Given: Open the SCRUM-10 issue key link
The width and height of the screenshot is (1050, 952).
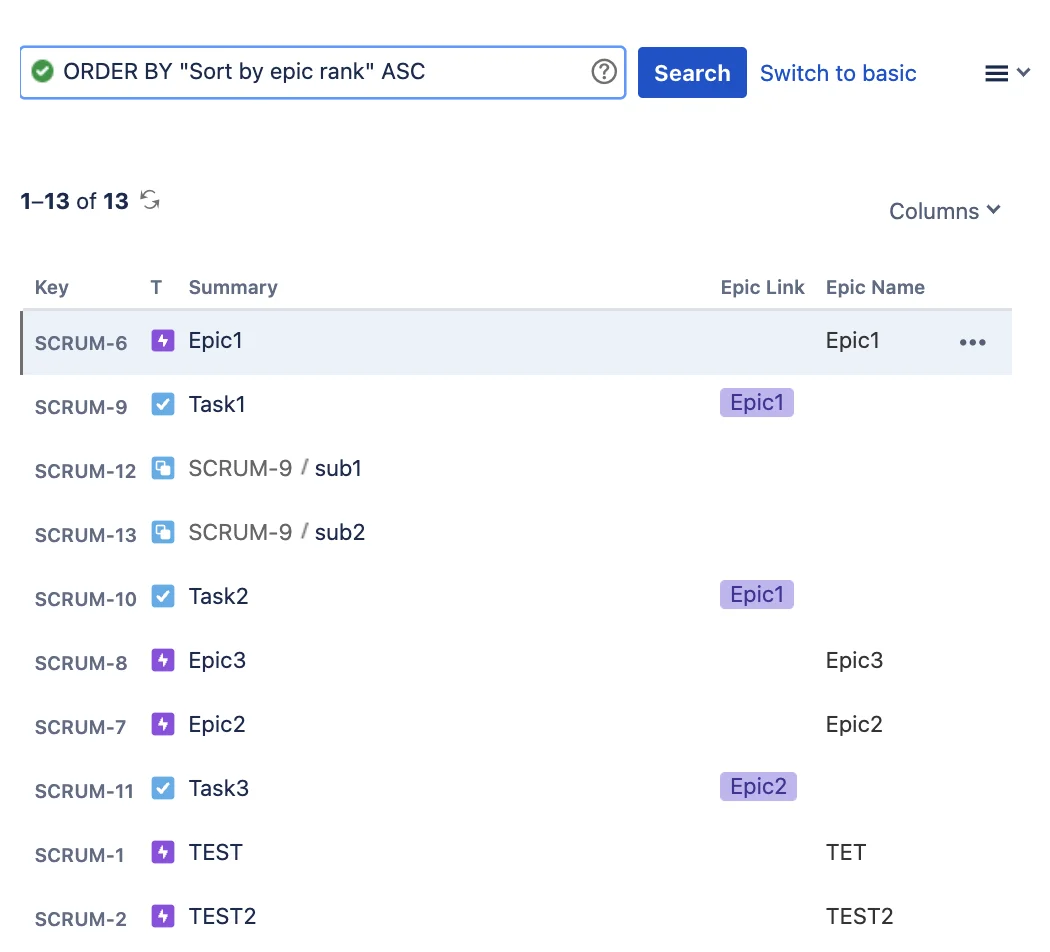Looking at the screenshot, I should pos(85,599).
